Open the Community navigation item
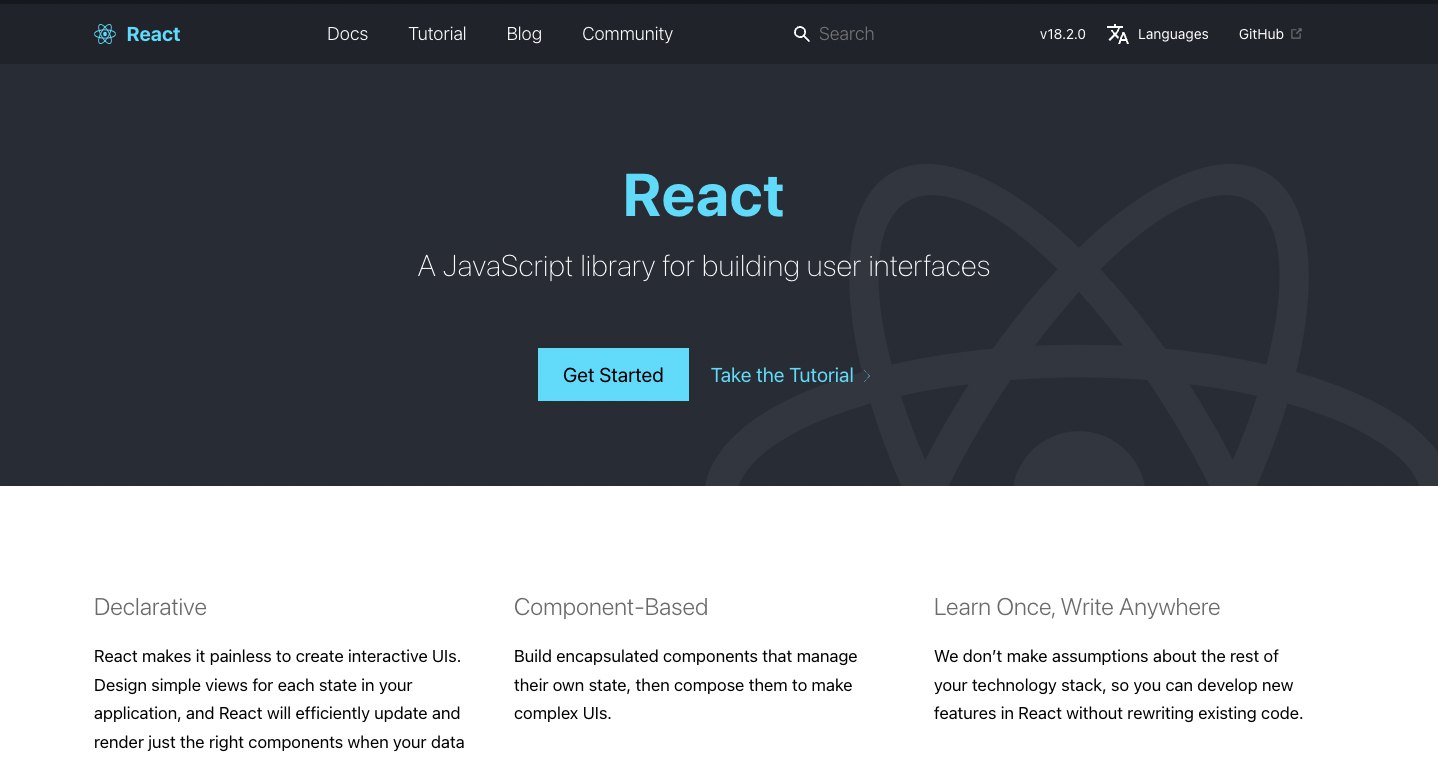 (x=627, y=34)
